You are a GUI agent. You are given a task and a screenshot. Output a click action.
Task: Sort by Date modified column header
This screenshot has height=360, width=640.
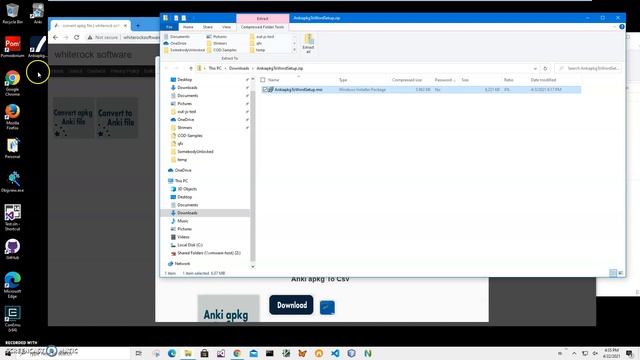(x=543, y=80)
